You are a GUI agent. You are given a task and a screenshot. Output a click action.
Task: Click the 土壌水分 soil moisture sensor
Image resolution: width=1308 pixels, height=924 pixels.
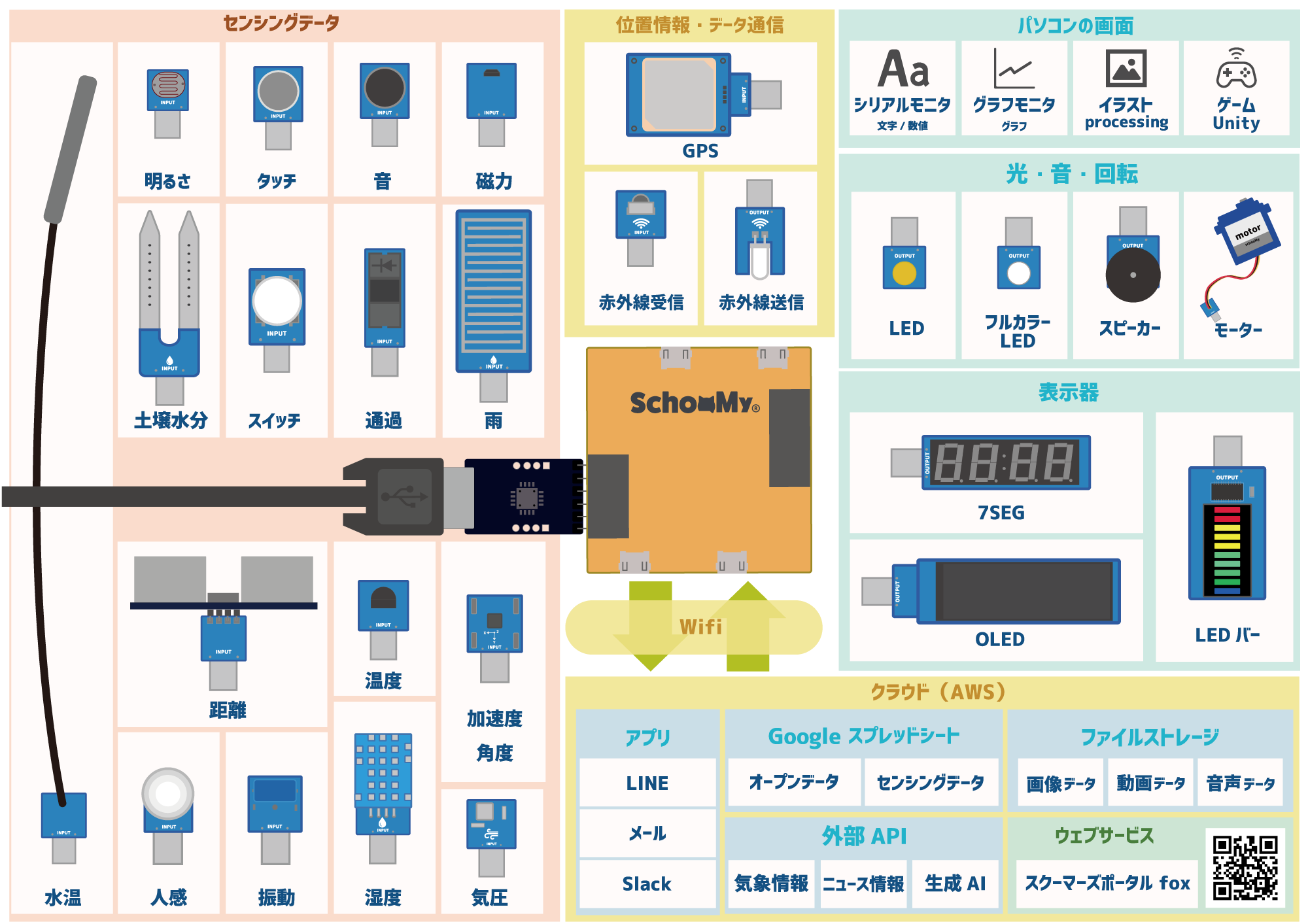tap(169, 307)
